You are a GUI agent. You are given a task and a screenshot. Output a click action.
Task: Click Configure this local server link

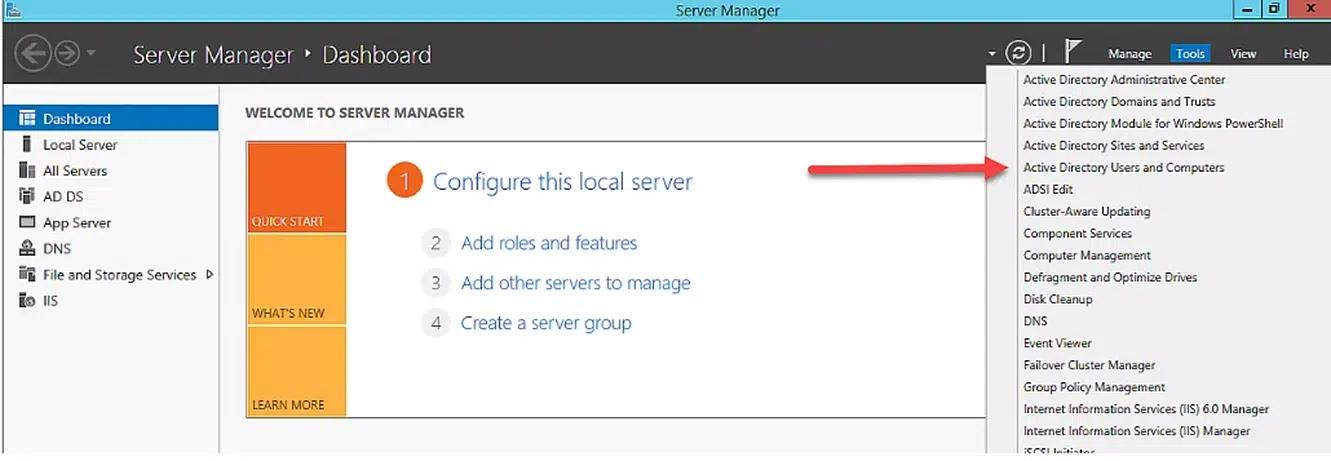562,182
